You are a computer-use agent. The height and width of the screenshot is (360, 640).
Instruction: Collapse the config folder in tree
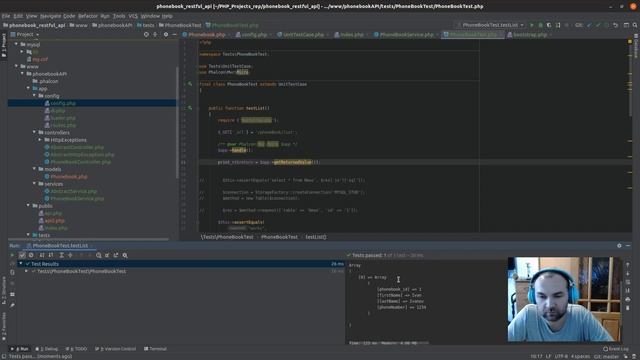(x=34, y=96)
